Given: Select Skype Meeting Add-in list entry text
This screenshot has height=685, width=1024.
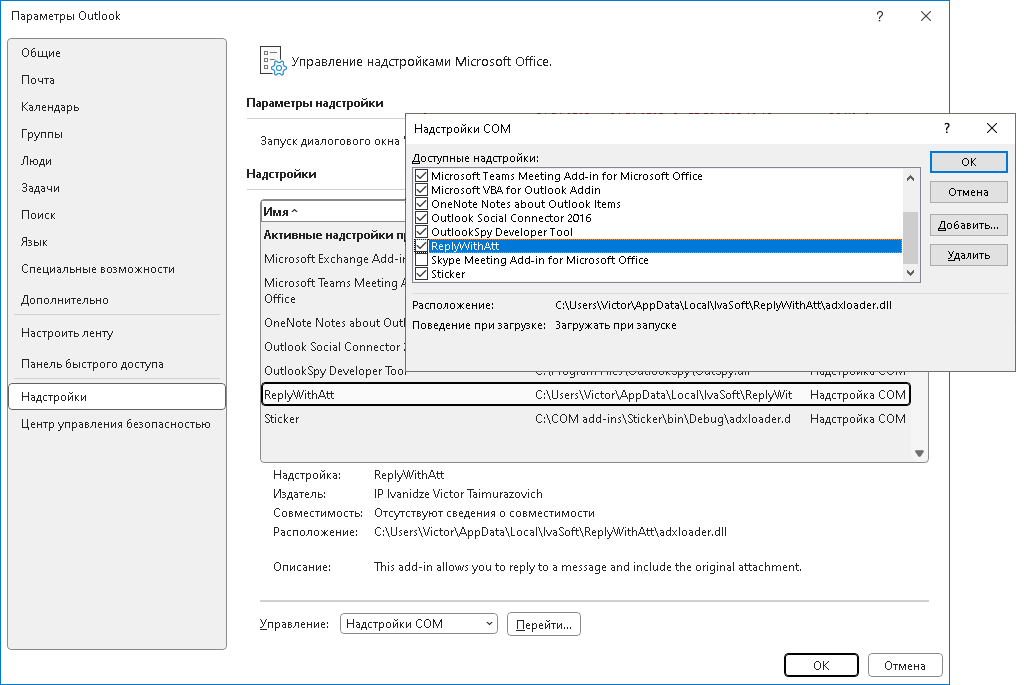Looking at the screenshot, I should click(x=539, y=260).
